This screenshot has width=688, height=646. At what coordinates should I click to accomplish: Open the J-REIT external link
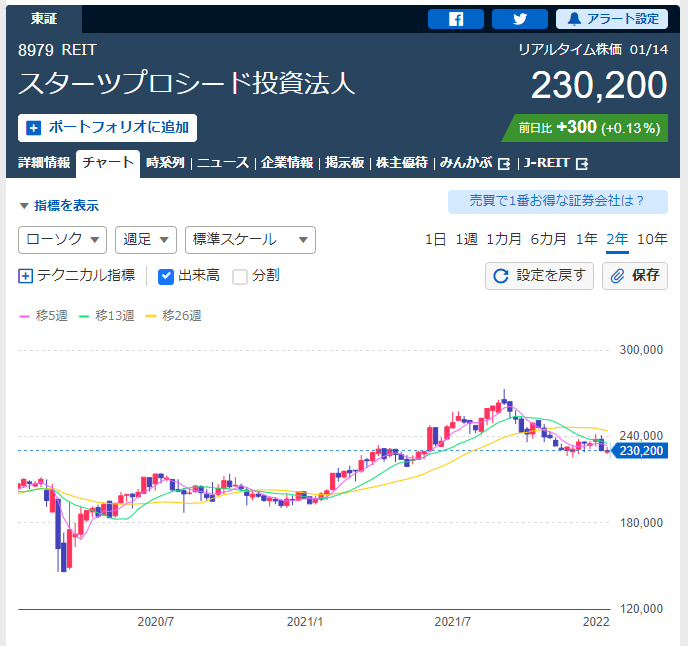[555, 163]
